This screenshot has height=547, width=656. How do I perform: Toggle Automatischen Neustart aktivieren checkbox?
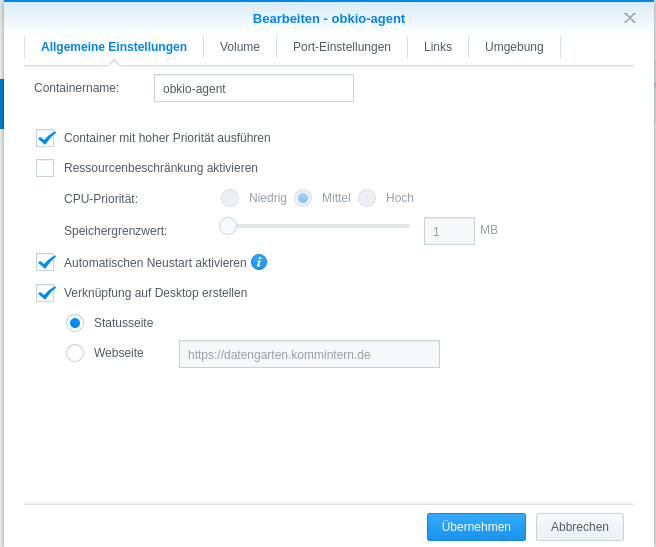[45, 262]
